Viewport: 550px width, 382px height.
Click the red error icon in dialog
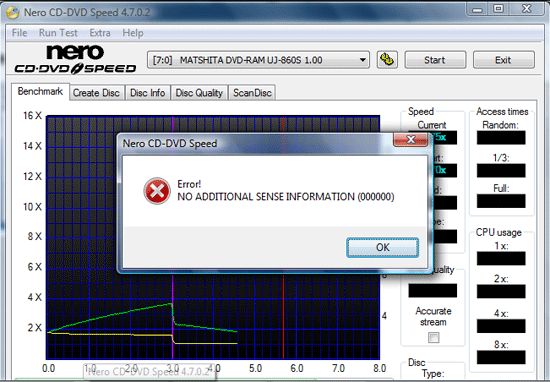[157, 191]
